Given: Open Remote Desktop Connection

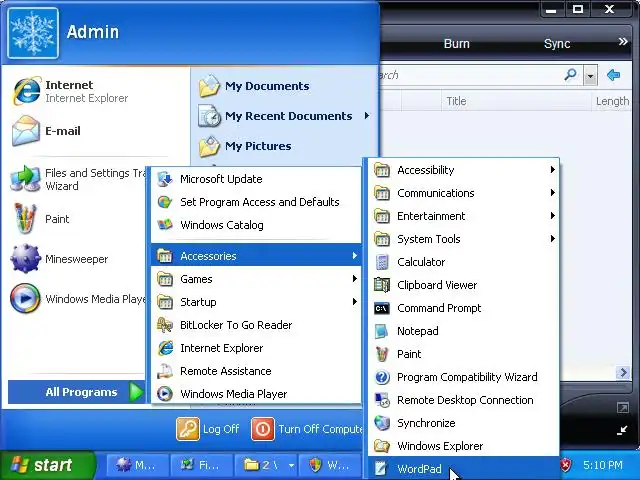Looking at the screenshot, I should (463, 400).
